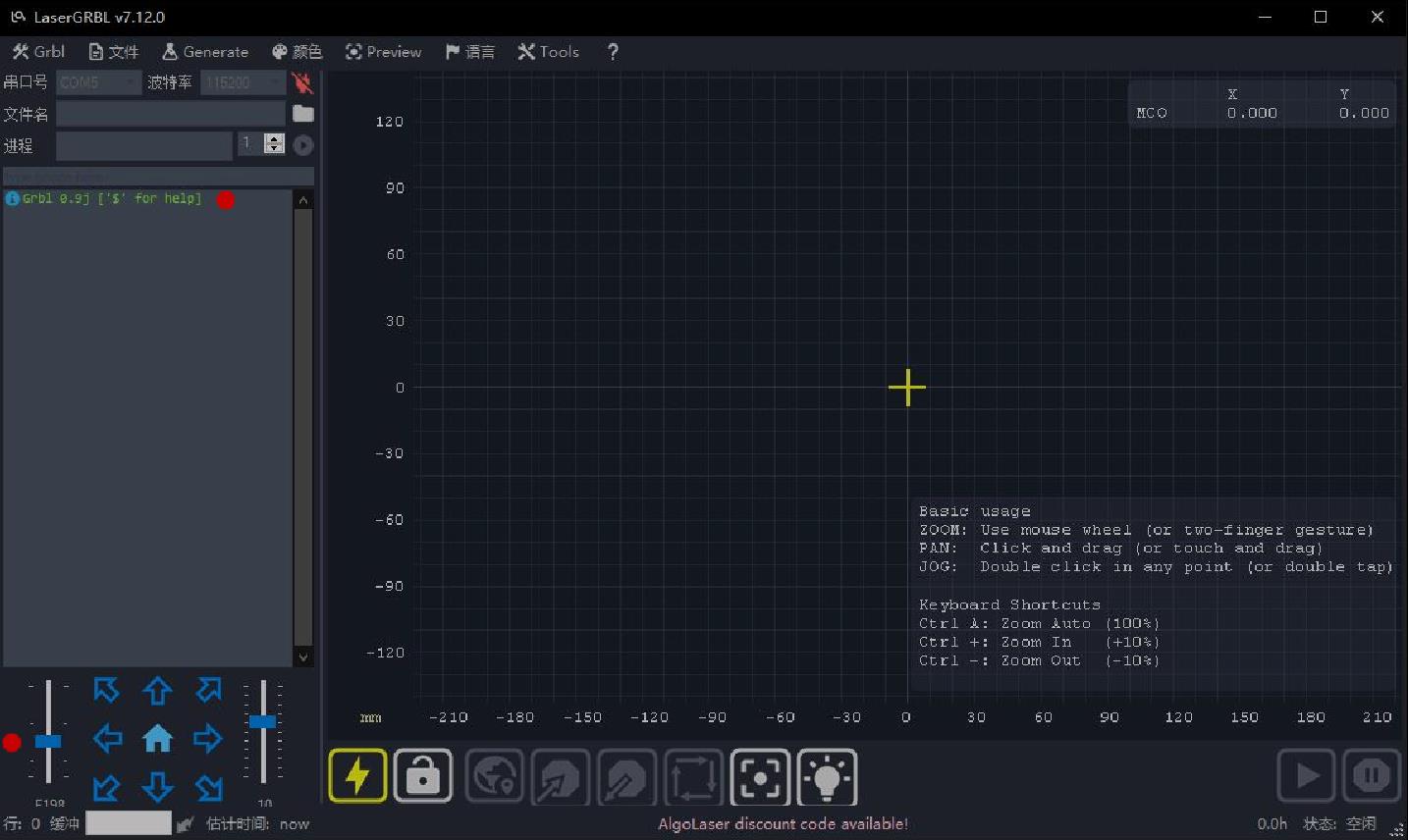
Task: Click the 0.0h elapsed time text
Action: click(x=1273, y=824)
